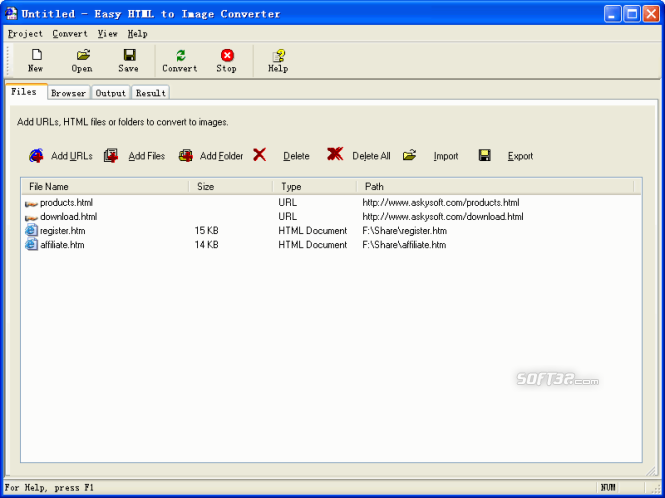
Task: Click the register.htm document icon
Action: 31,230
